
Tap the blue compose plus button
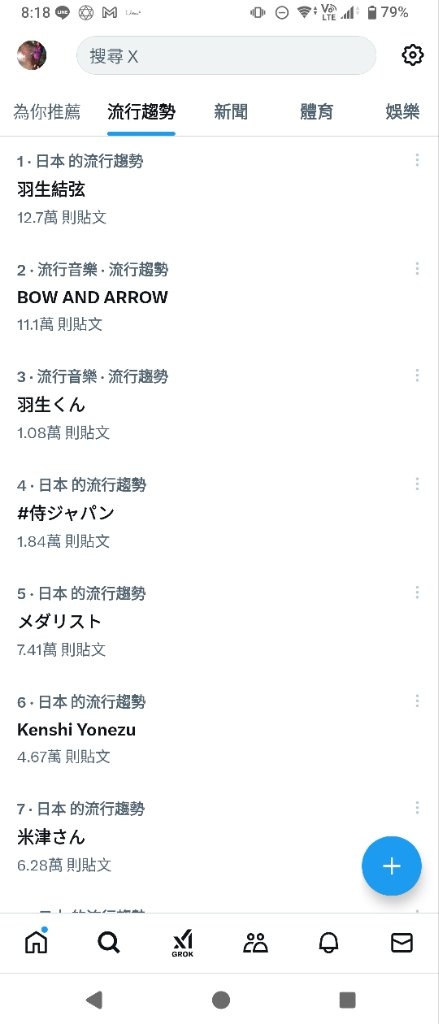pos(391,866)
